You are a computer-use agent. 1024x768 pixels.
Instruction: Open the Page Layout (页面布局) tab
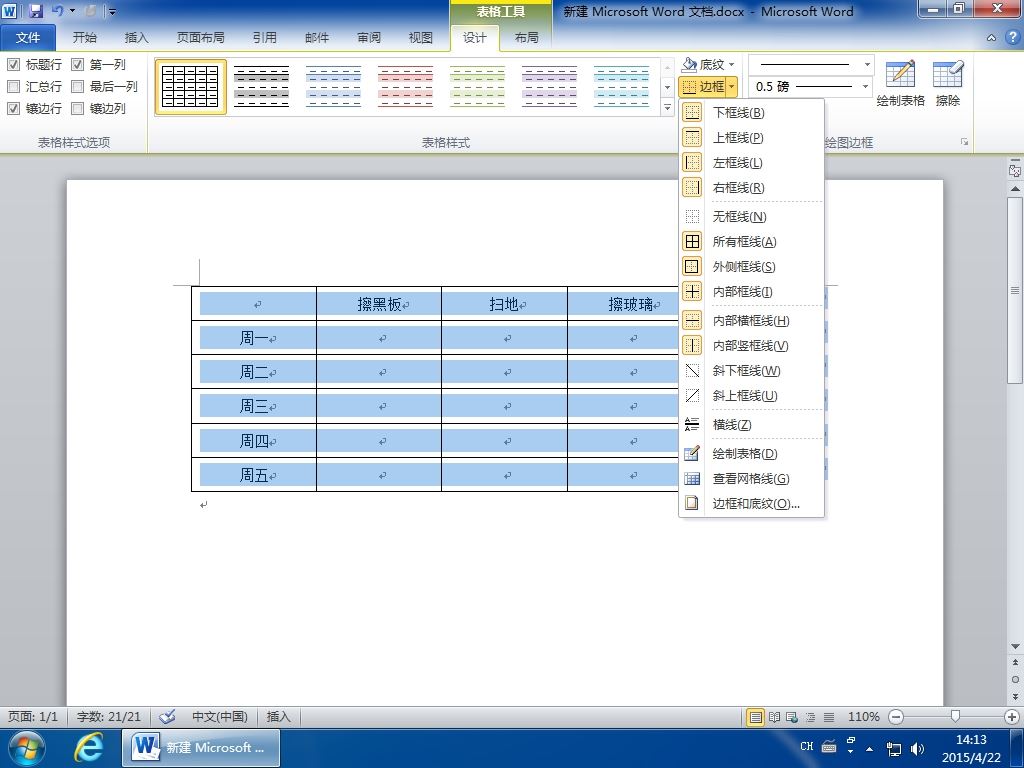200,37
